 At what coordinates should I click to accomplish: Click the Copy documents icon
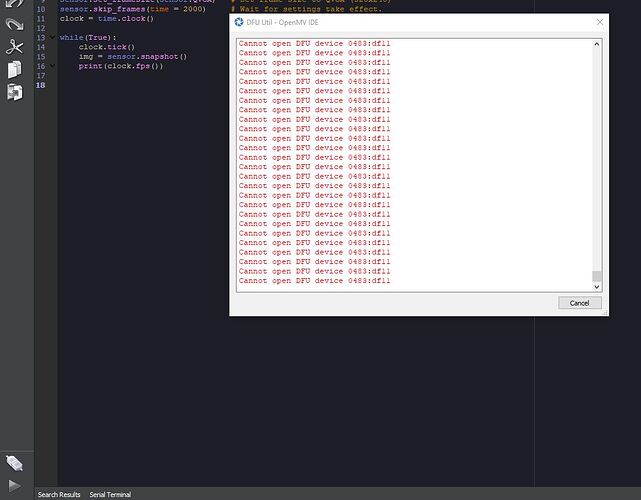pos(14,70)
